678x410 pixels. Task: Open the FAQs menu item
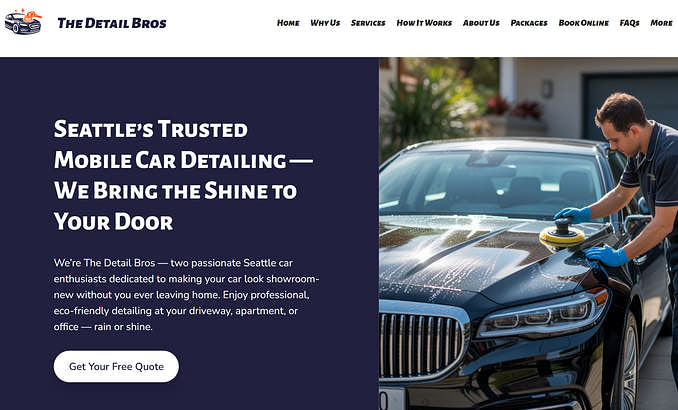[x=630, y=23]
